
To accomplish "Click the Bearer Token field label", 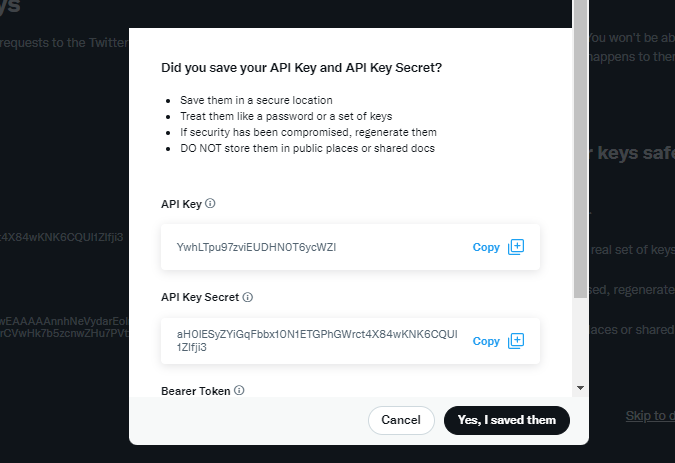I will (196, 391).
